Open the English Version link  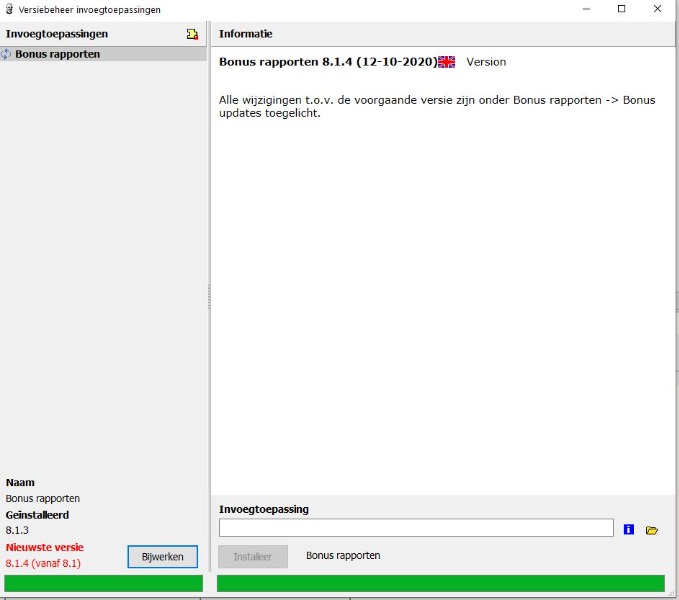(486, 62)
